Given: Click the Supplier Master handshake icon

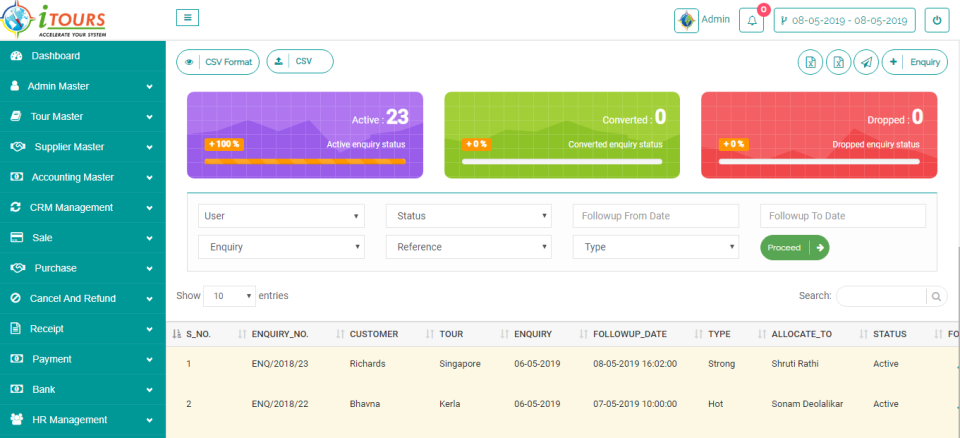Looking at the screenshot, I should pos(18,147).
